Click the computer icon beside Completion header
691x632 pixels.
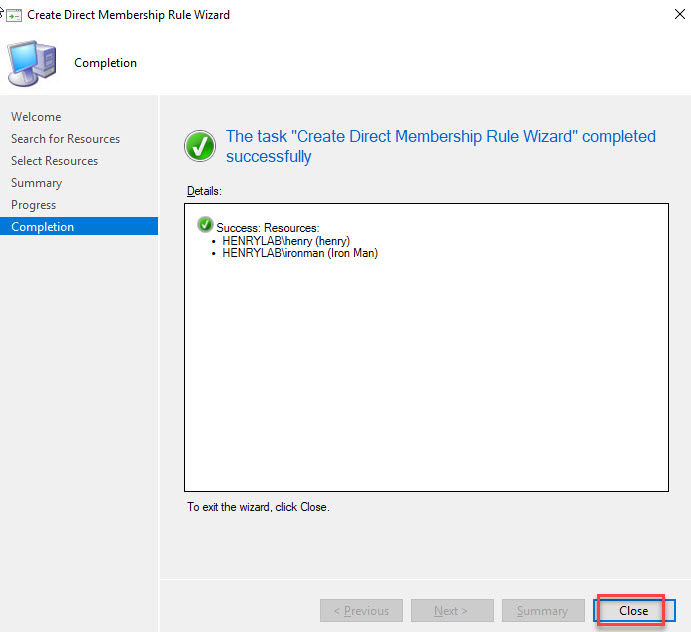pos(31,63)
